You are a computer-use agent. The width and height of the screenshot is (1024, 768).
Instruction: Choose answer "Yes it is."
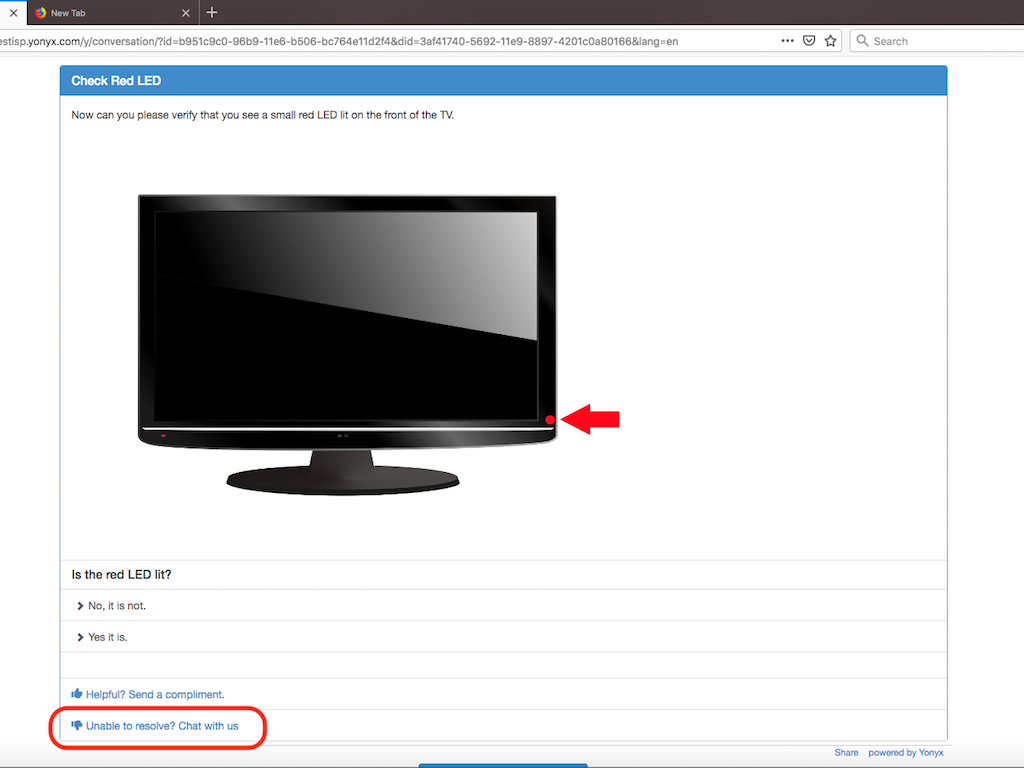click(504, 637)
